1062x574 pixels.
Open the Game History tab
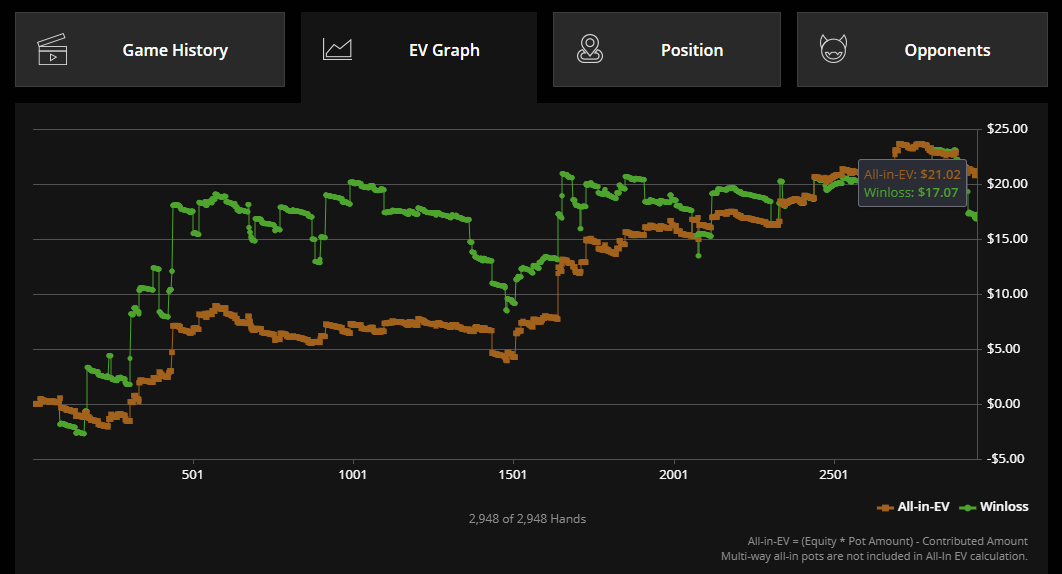pos(150,49)
